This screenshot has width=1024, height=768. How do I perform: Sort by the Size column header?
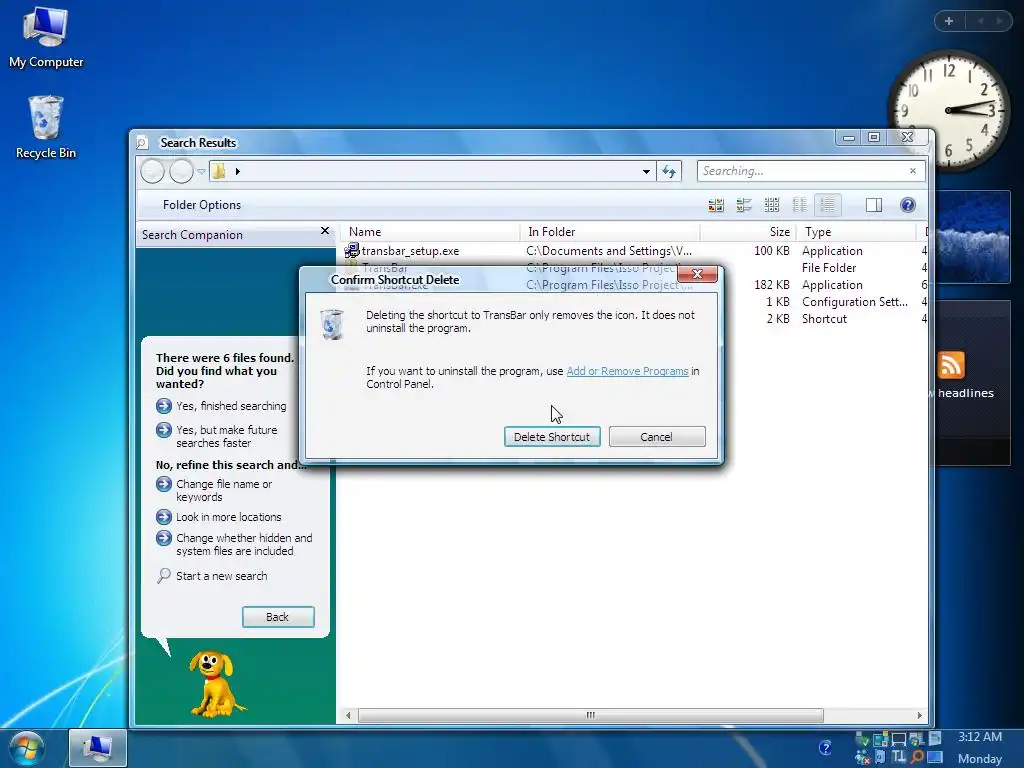748,232
